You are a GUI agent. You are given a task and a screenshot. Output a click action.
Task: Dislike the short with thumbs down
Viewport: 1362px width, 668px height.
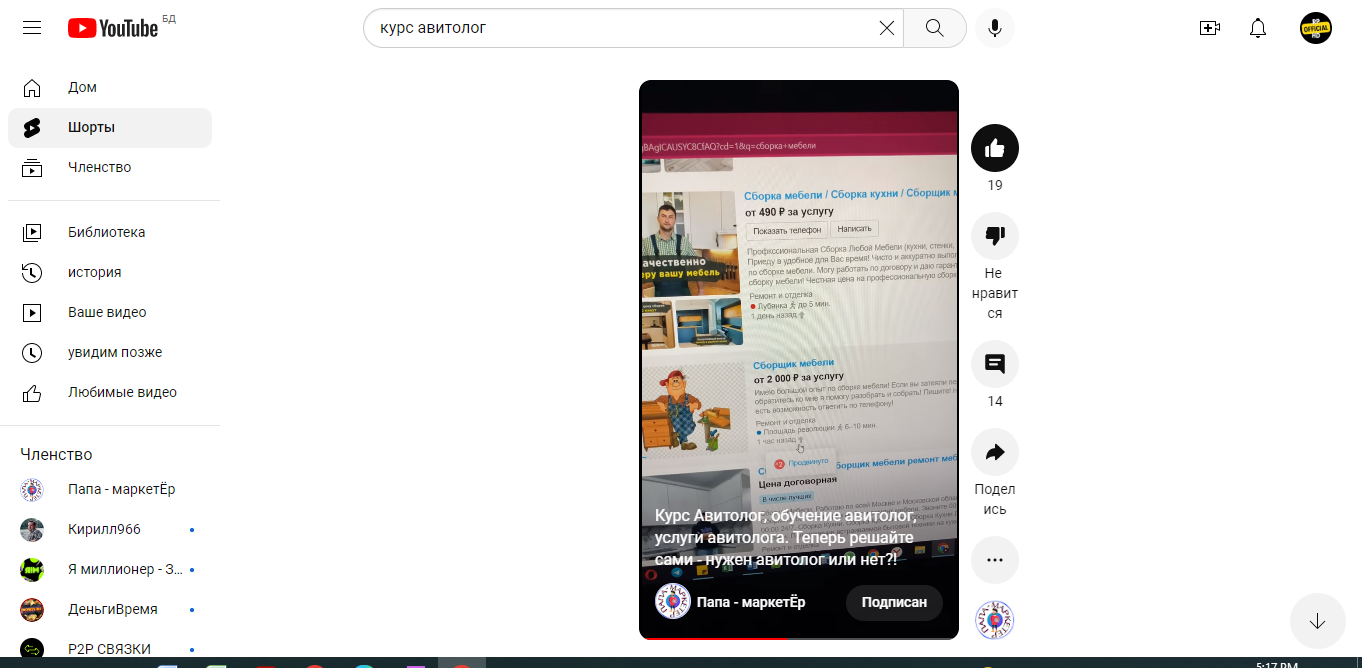click(x=995, y=236)
